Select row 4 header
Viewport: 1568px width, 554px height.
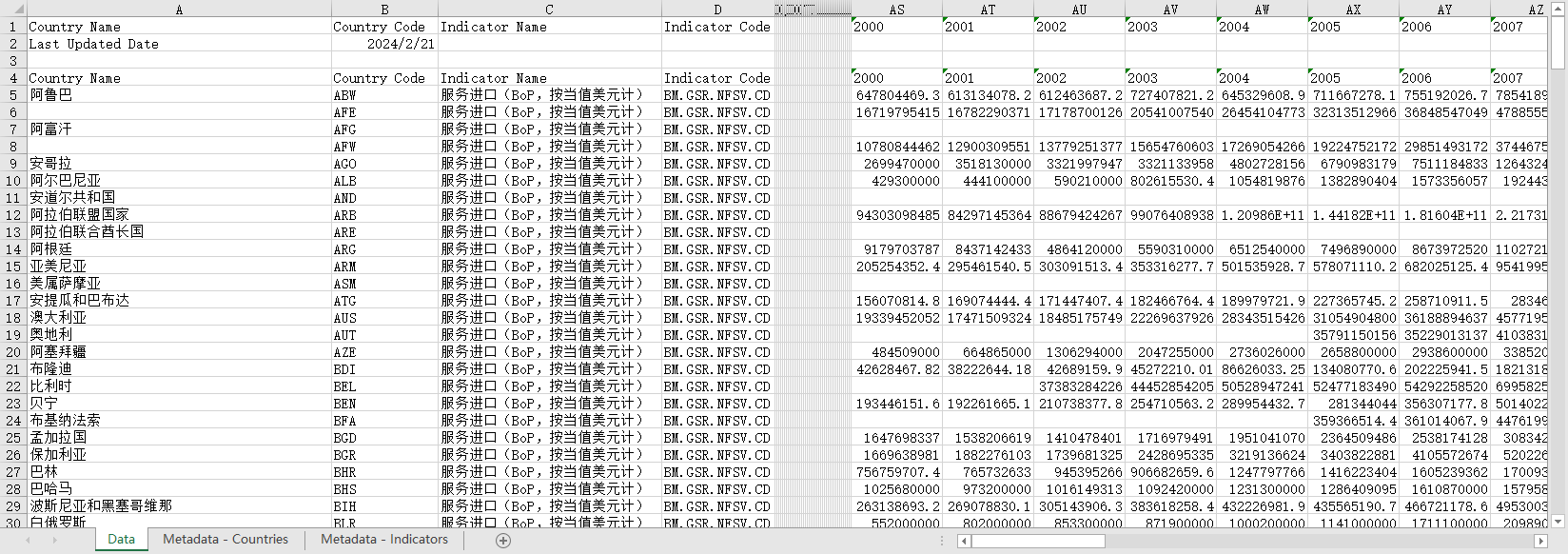pyautogui.click(x=13, y=78)
